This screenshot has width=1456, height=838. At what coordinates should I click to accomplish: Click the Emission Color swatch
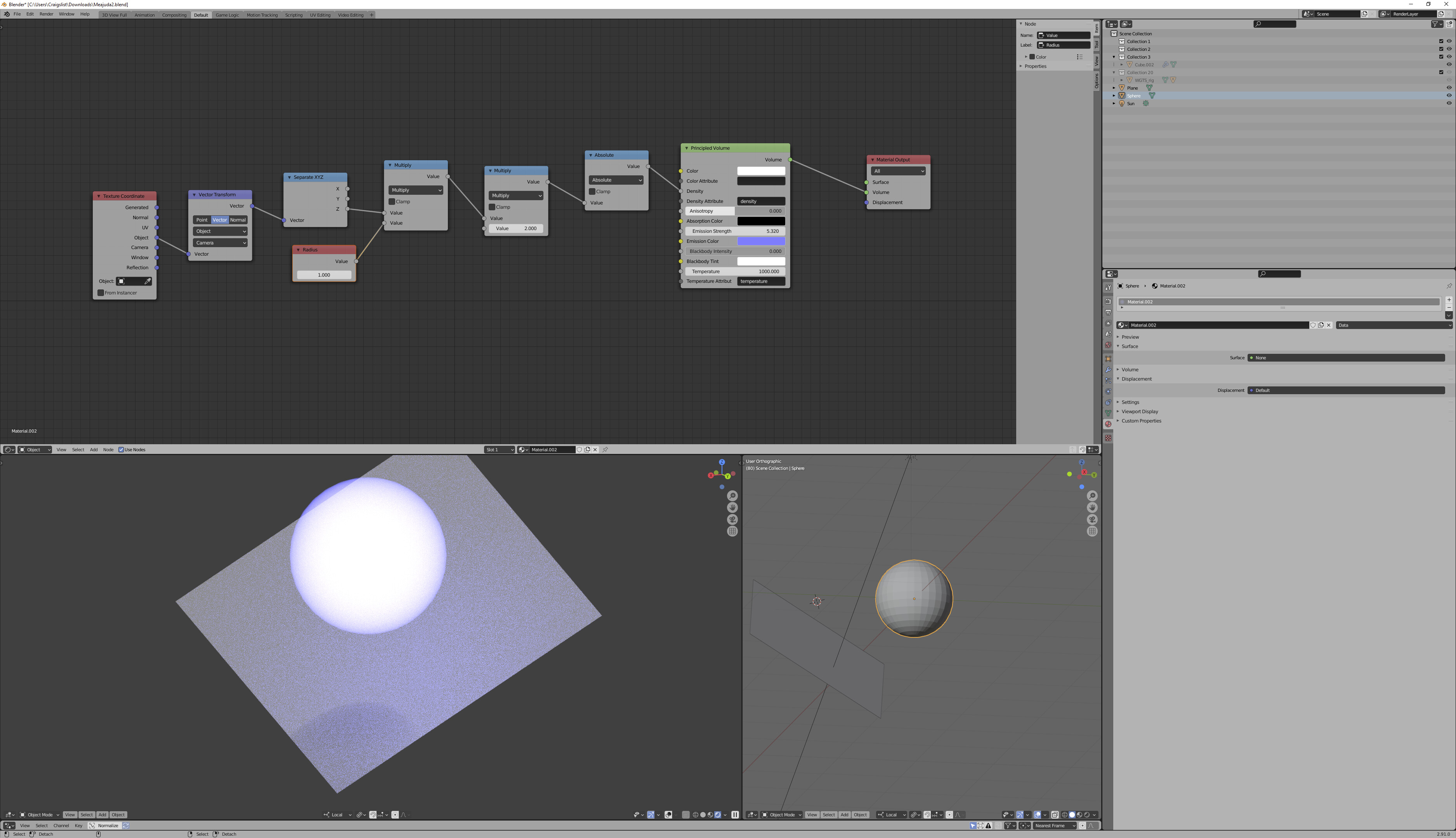(x=760, y=241)
